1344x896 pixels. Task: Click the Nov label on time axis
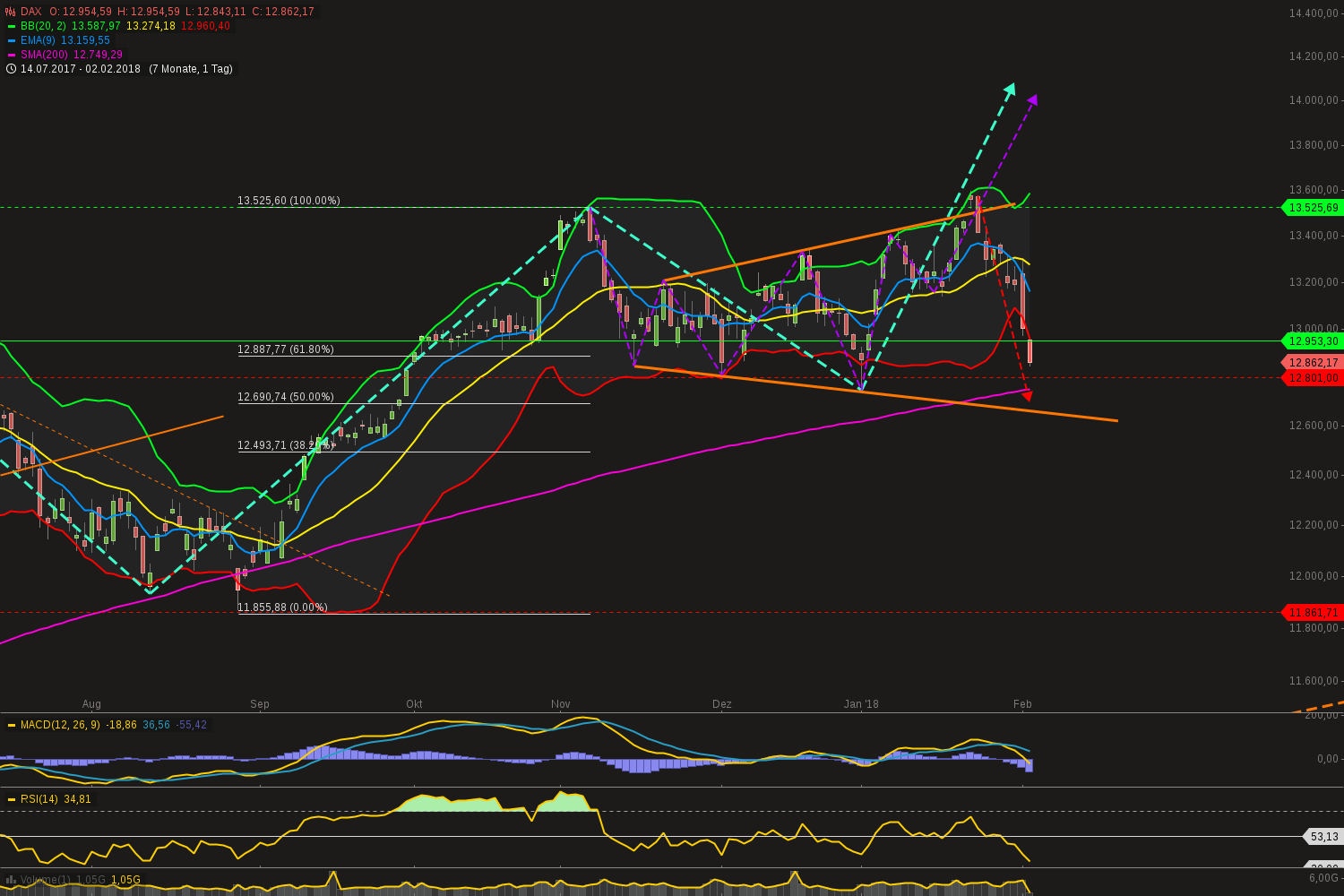point(561,704)
